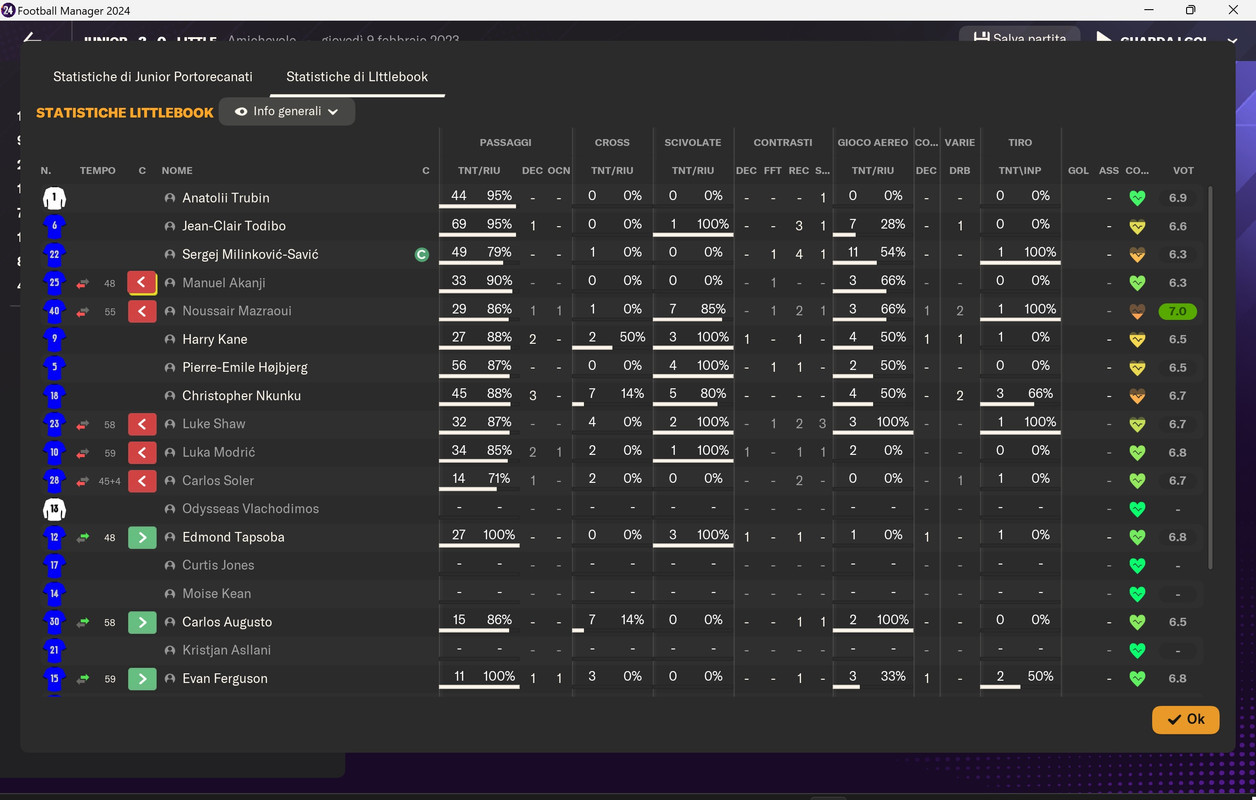Switch to Statistiche di Junior Portorecanati tab

153,77
